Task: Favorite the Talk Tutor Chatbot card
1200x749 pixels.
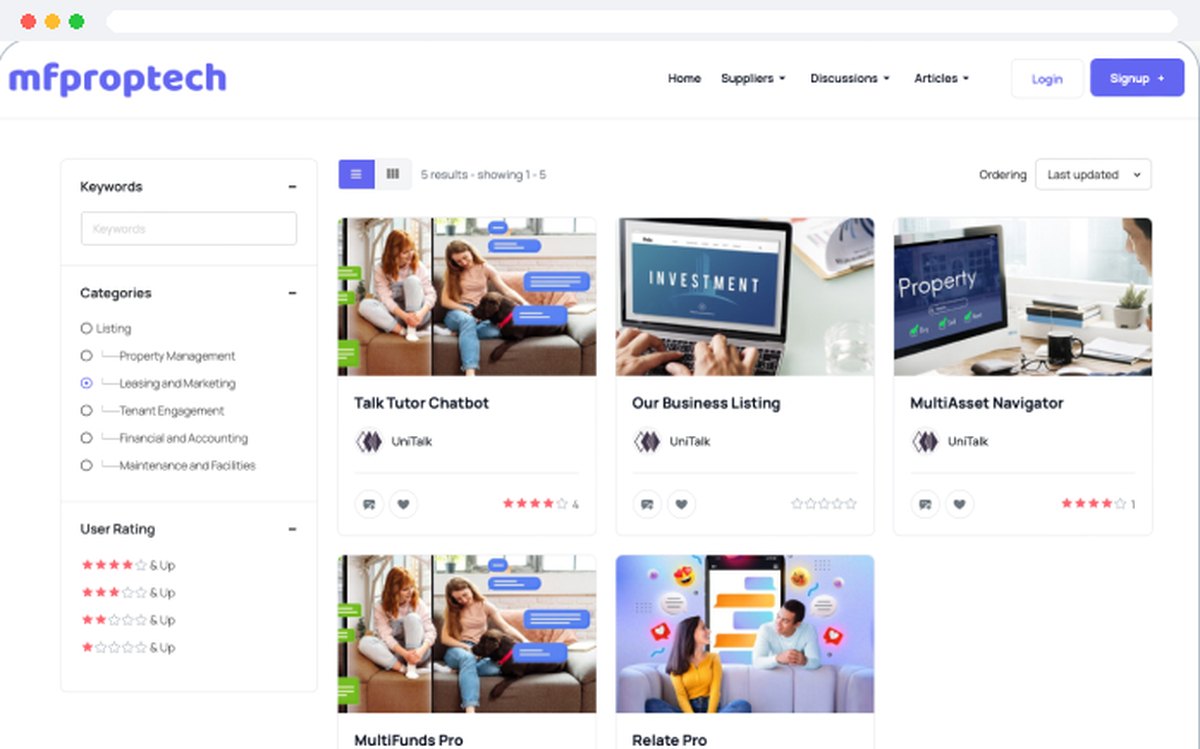Action: [404, 504]
